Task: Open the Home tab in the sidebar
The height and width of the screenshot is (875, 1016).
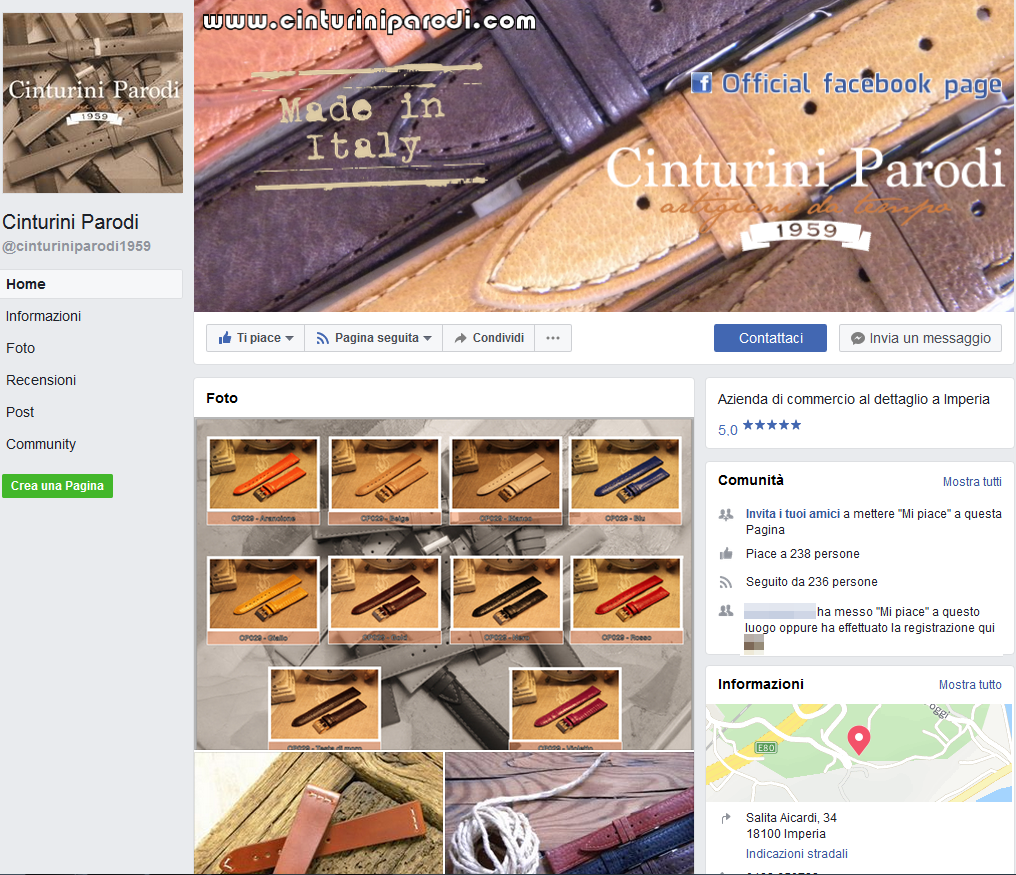Action: (91, 284)
